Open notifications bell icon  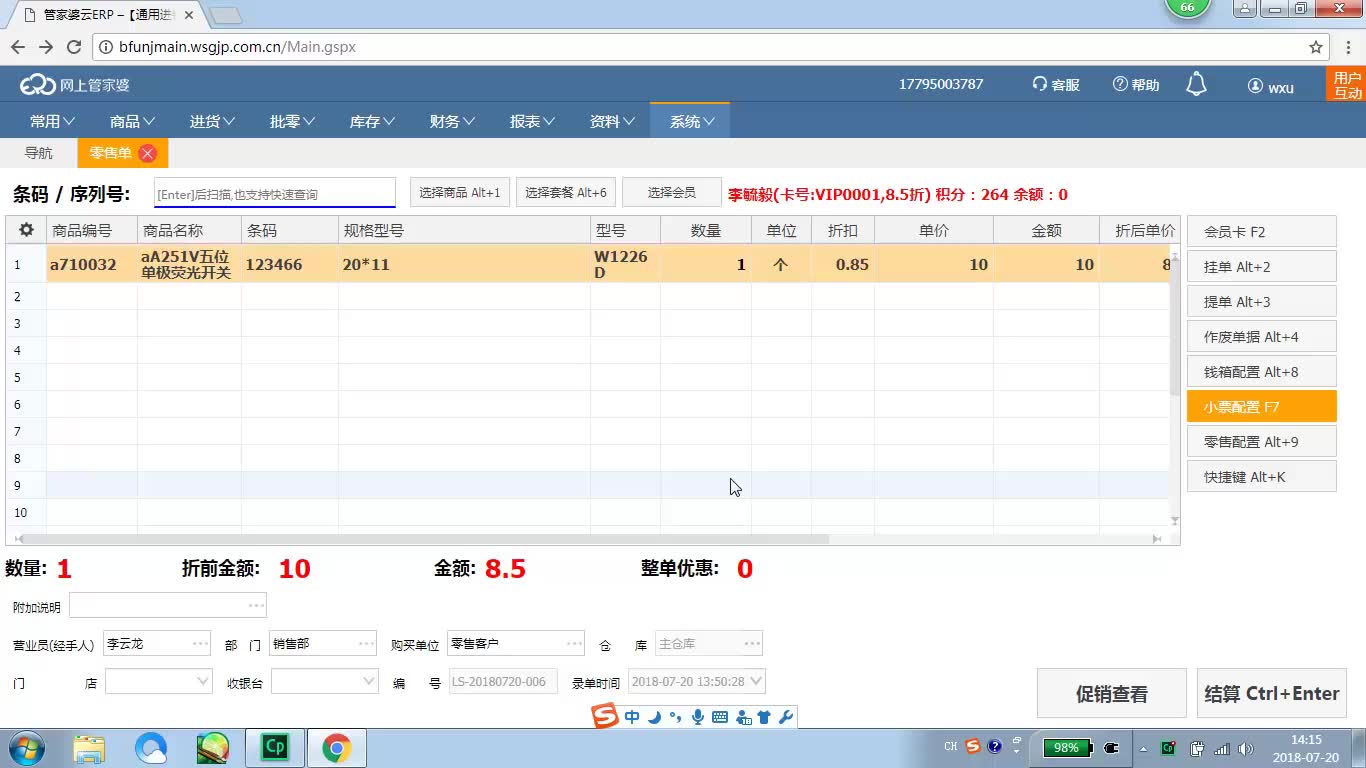pyautogui.click(x=1196, y=85)
